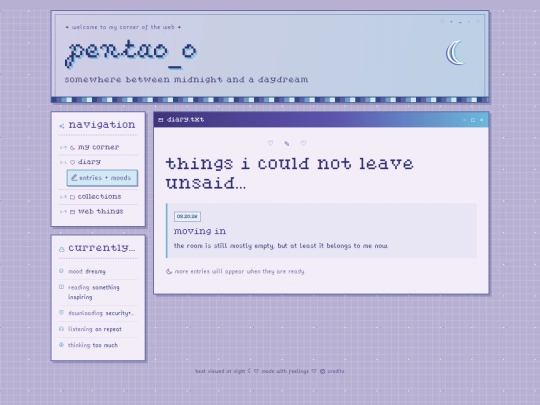This screenshot has width=540, height=405.
Task: Click the pencil icon above the diary heading
Action: (287, 144)
